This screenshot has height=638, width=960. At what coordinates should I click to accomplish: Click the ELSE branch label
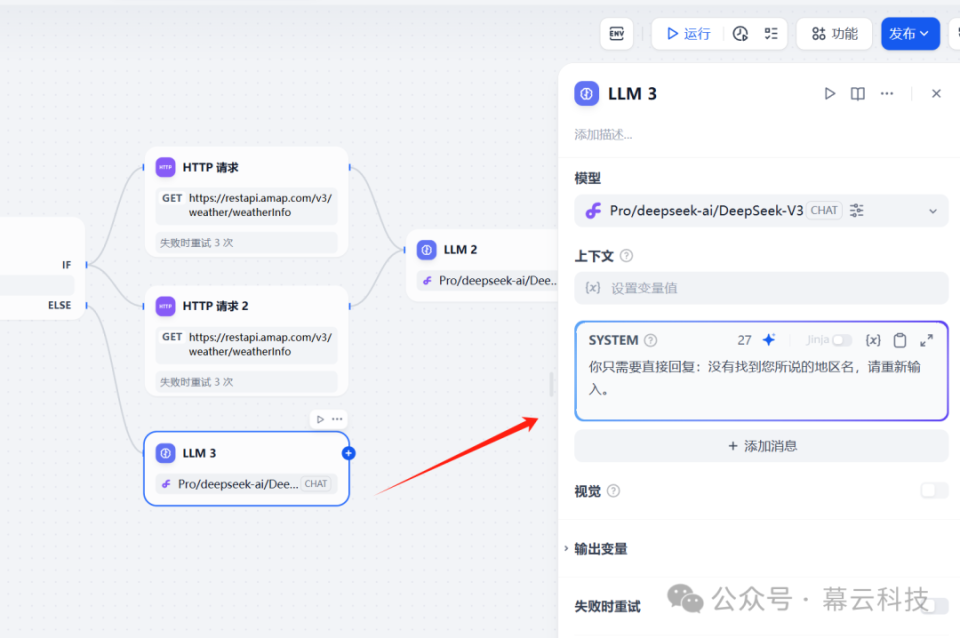tap(59, 305)
